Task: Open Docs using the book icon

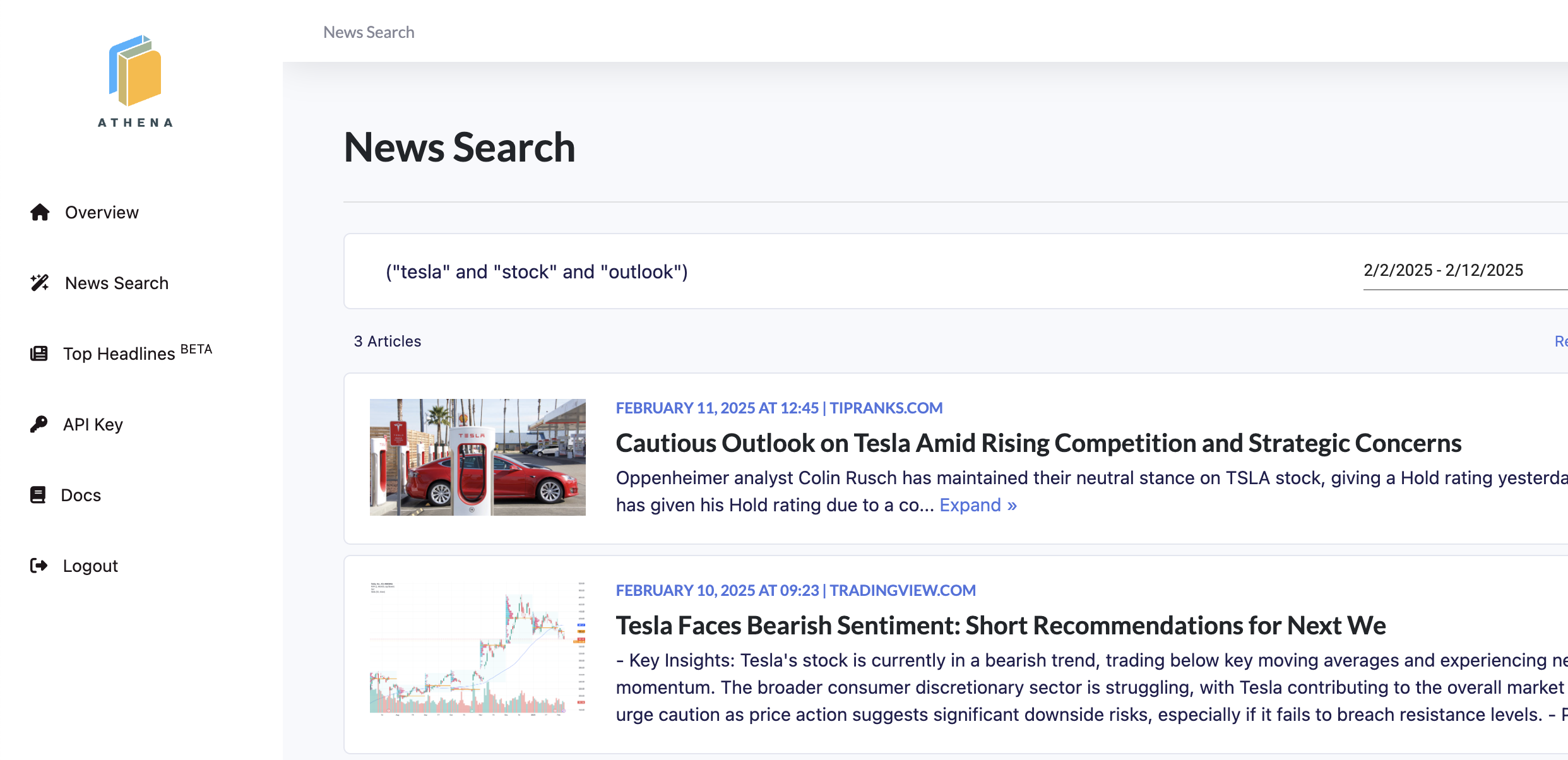Action: [x=39, y=495]
